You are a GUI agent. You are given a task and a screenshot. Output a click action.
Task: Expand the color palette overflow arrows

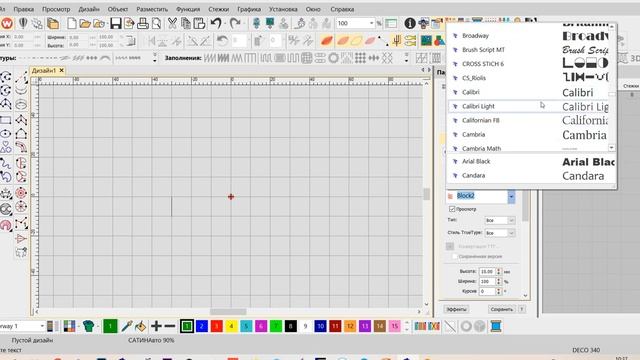point(406,326)
